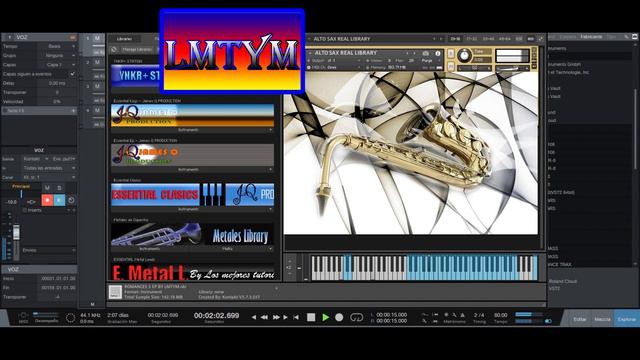Expand the Envíos section
This screenshot has height=360, width=640.
49,250
